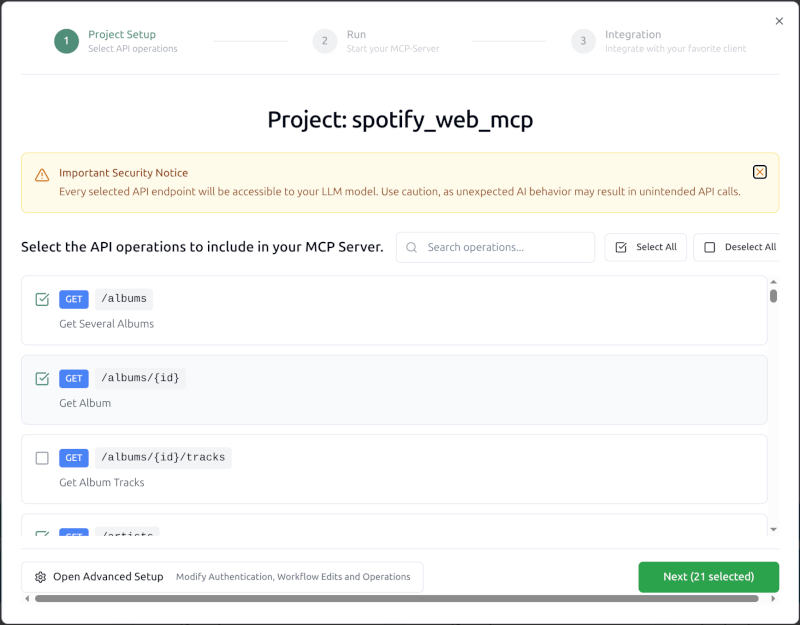The image size is (800, 625).
Task: Click the GET badge next to /albums/{id}
Action: coord(73,378)
